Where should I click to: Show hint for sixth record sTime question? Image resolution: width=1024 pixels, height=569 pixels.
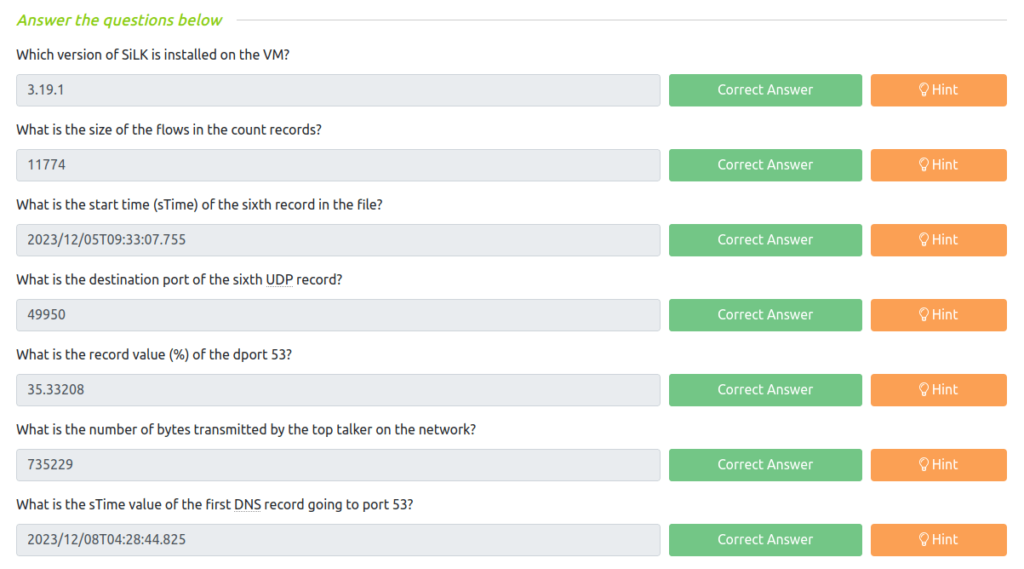click(938, 240)
